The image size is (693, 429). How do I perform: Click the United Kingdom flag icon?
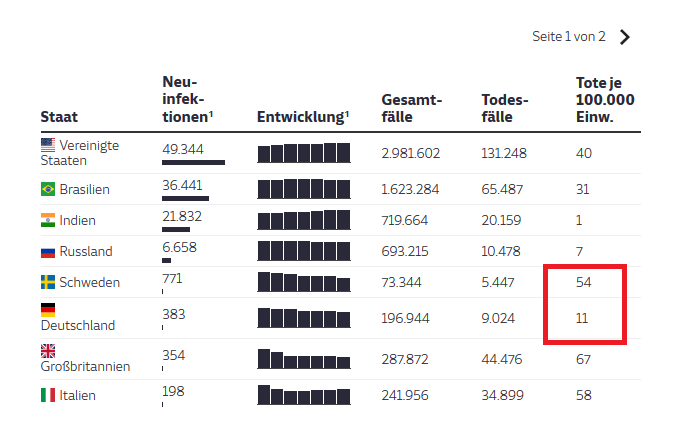point(48,351)
